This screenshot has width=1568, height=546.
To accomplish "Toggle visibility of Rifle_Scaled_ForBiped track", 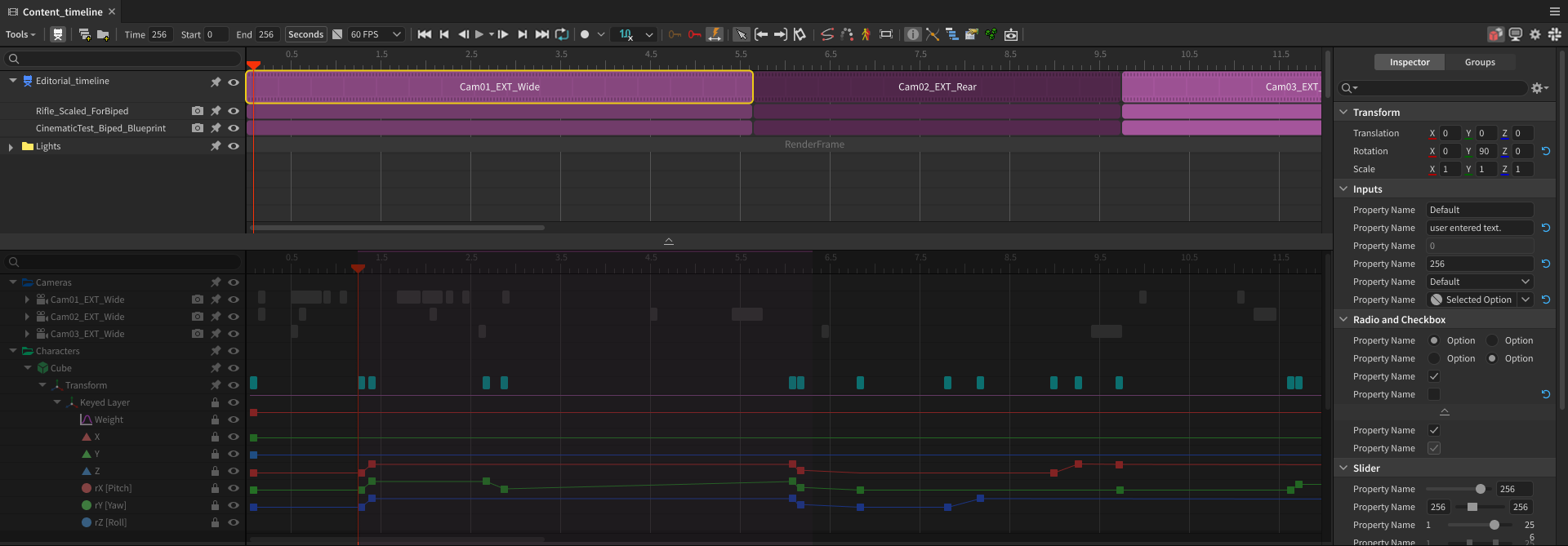I will 234,111.
